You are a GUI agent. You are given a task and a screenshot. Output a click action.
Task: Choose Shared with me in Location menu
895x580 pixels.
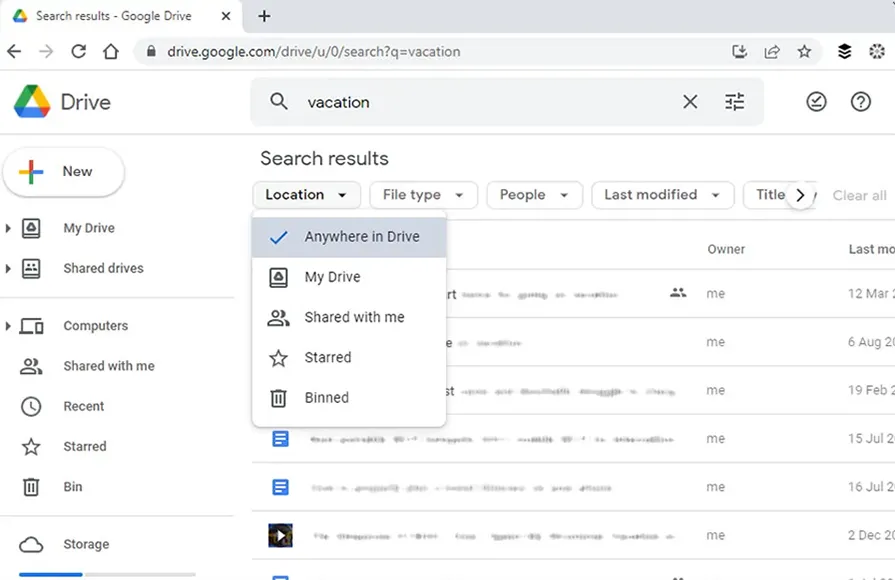point(354,317)
